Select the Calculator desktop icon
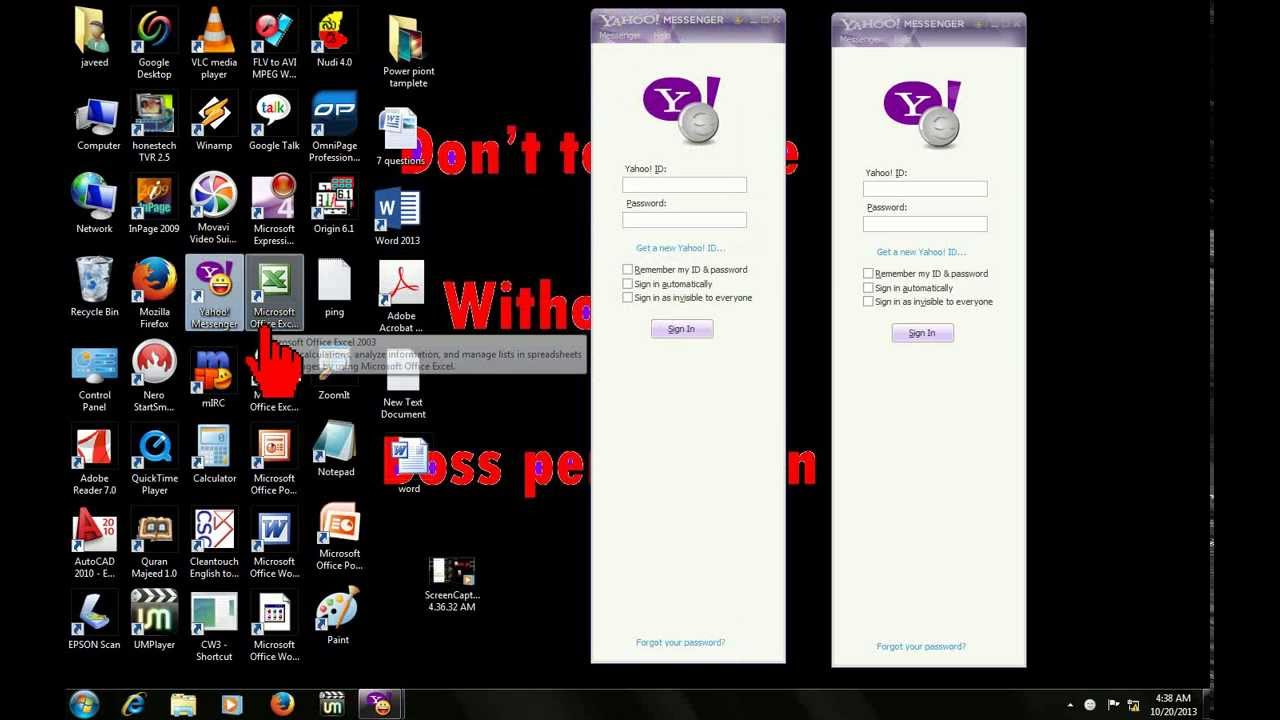Image resolution: width=1280 pixels, height=720 pixels. coord(214,454)
